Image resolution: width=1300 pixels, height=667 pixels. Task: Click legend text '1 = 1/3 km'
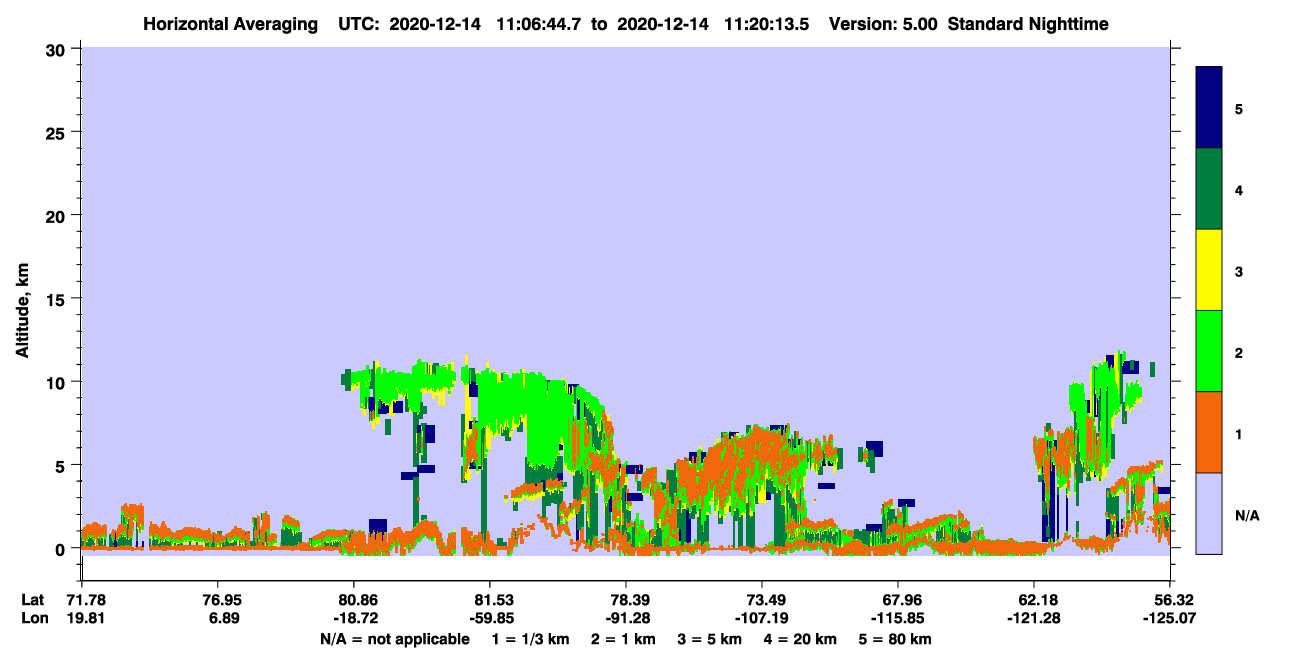click(529, 639)
